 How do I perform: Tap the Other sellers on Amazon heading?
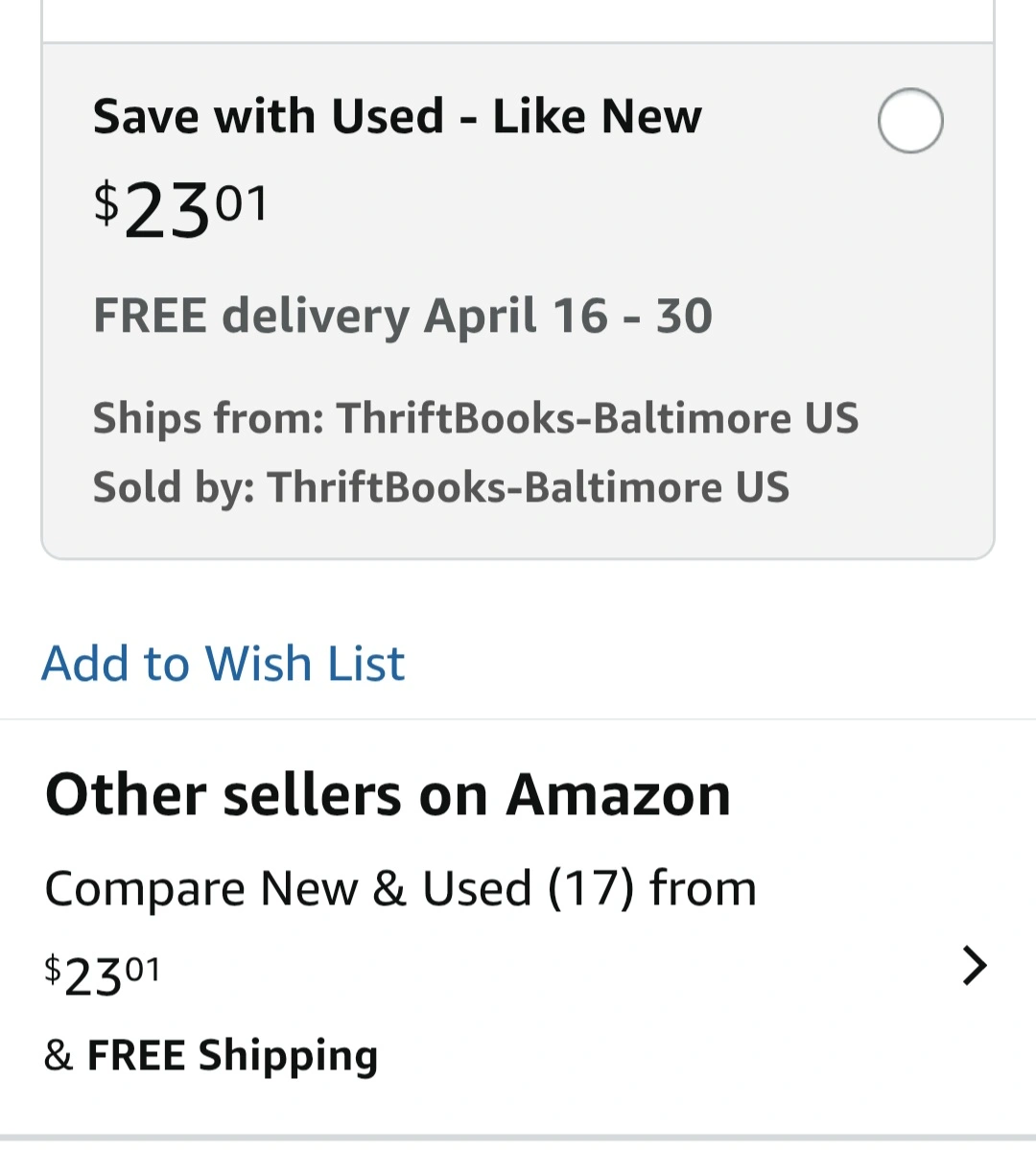coord(388,795)
